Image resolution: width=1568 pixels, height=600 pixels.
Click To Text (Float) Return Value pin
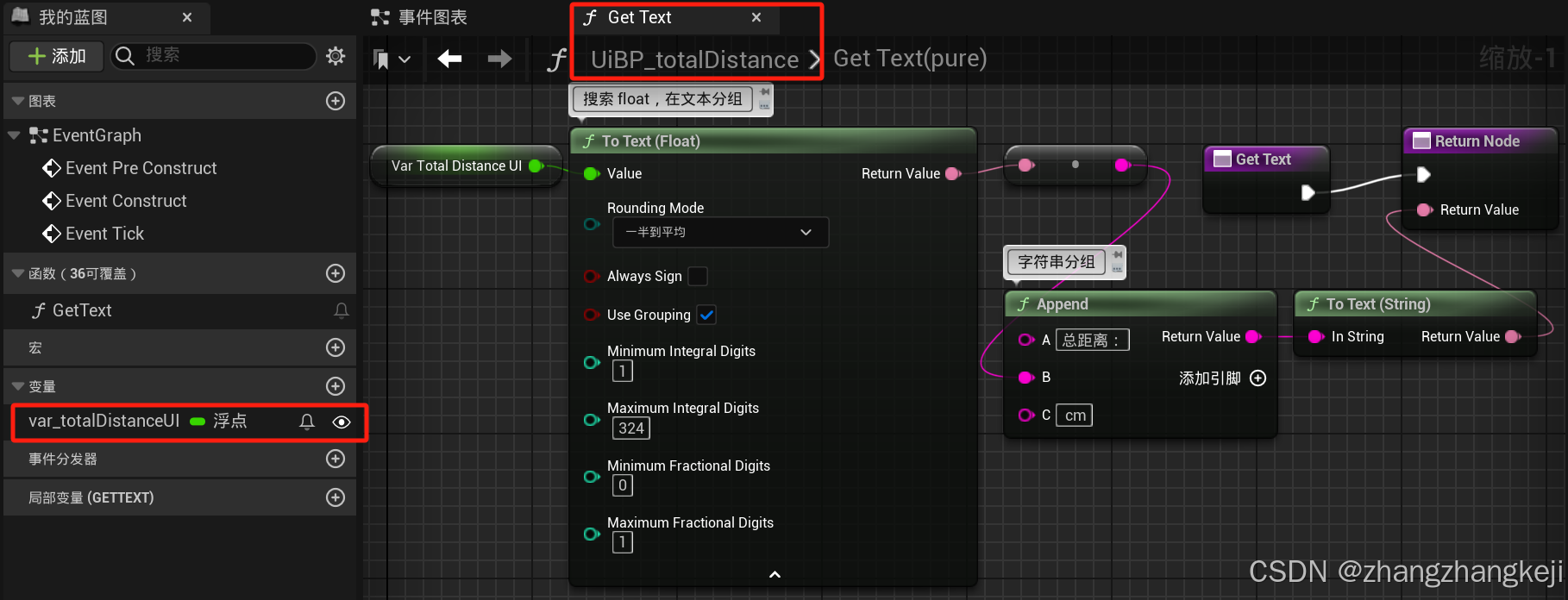tap(953, 173)
